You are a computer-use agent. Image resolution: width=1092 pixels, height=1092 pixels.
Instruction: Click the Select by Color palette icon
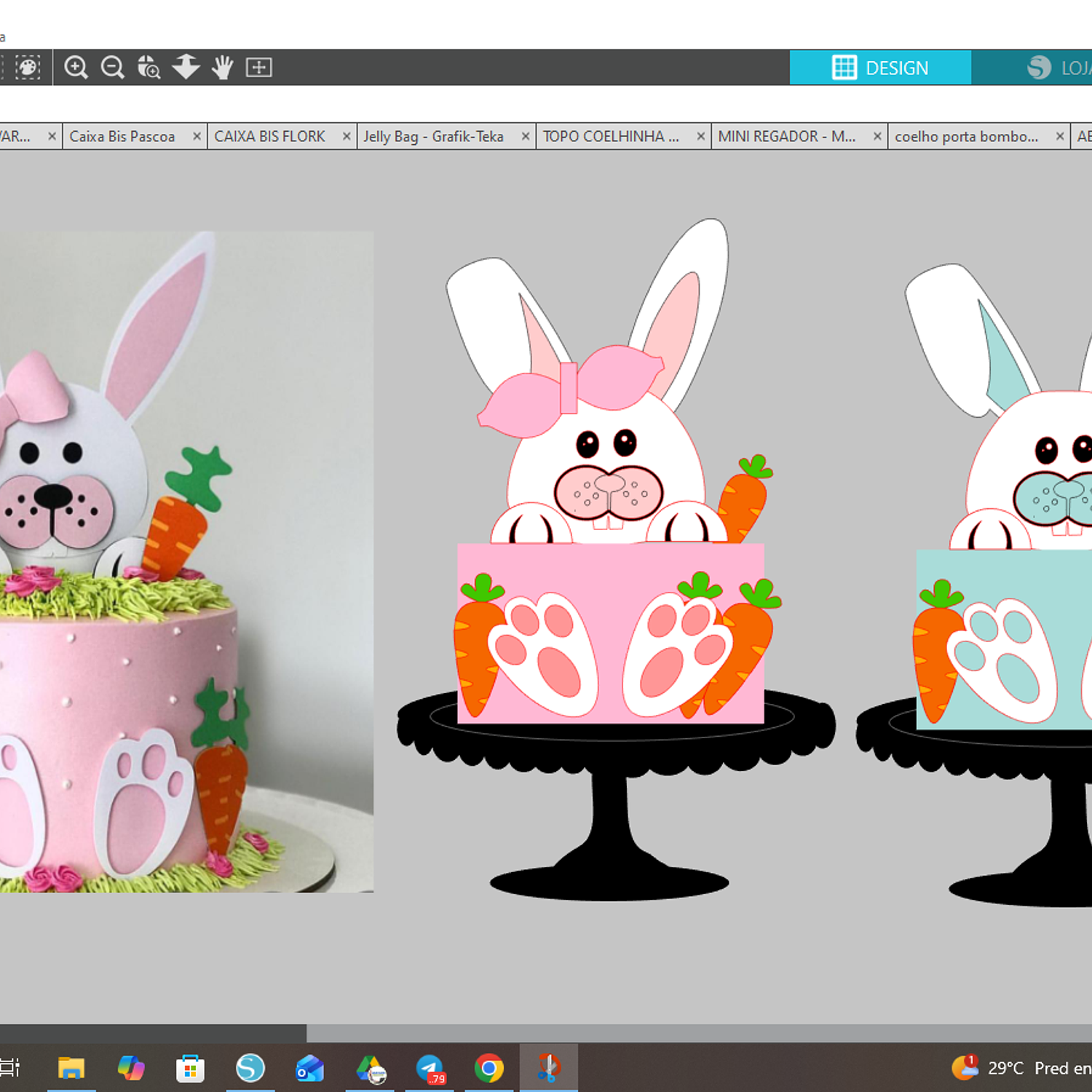28,68
